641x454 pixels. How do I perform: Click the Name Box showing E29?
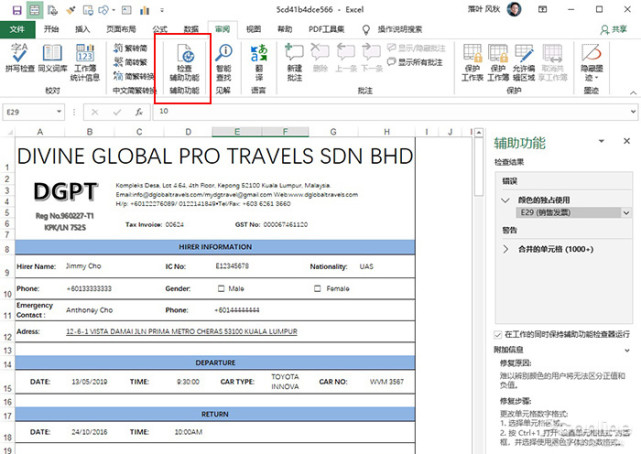[x=29, y=112]
